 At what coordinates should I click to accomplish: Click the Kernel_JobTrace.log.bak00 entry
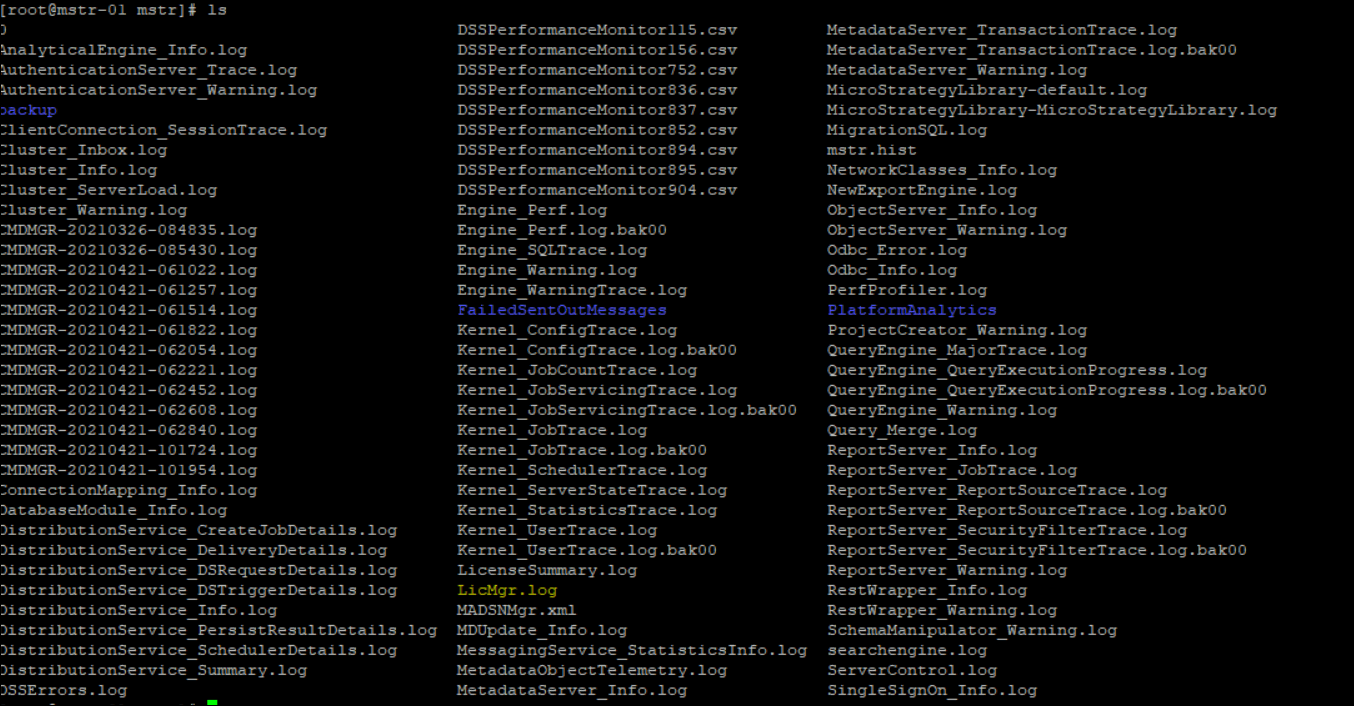click(x=582, y=450)
